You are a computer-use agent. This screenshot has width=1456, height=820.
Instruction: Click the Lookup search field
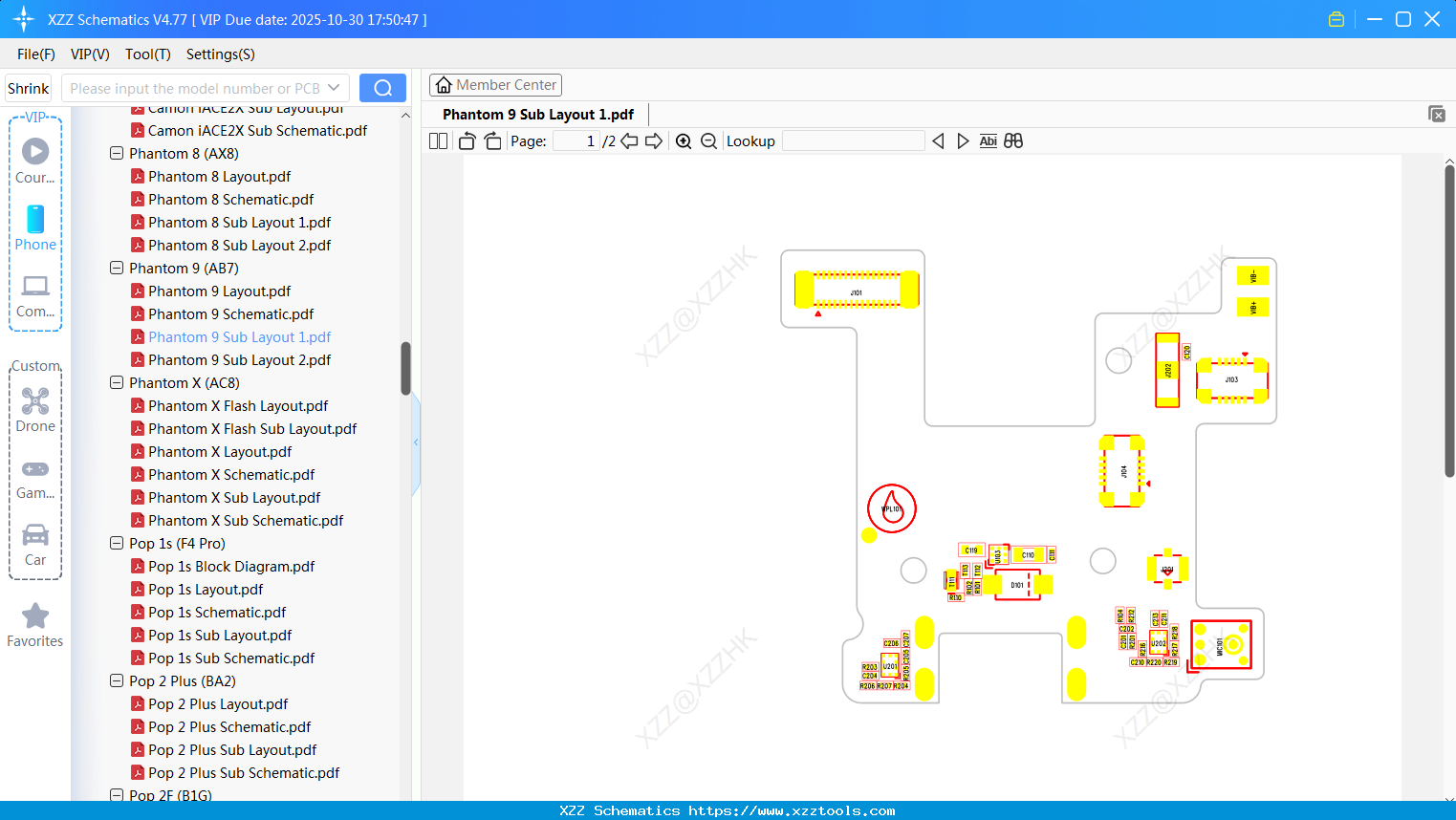853,141
